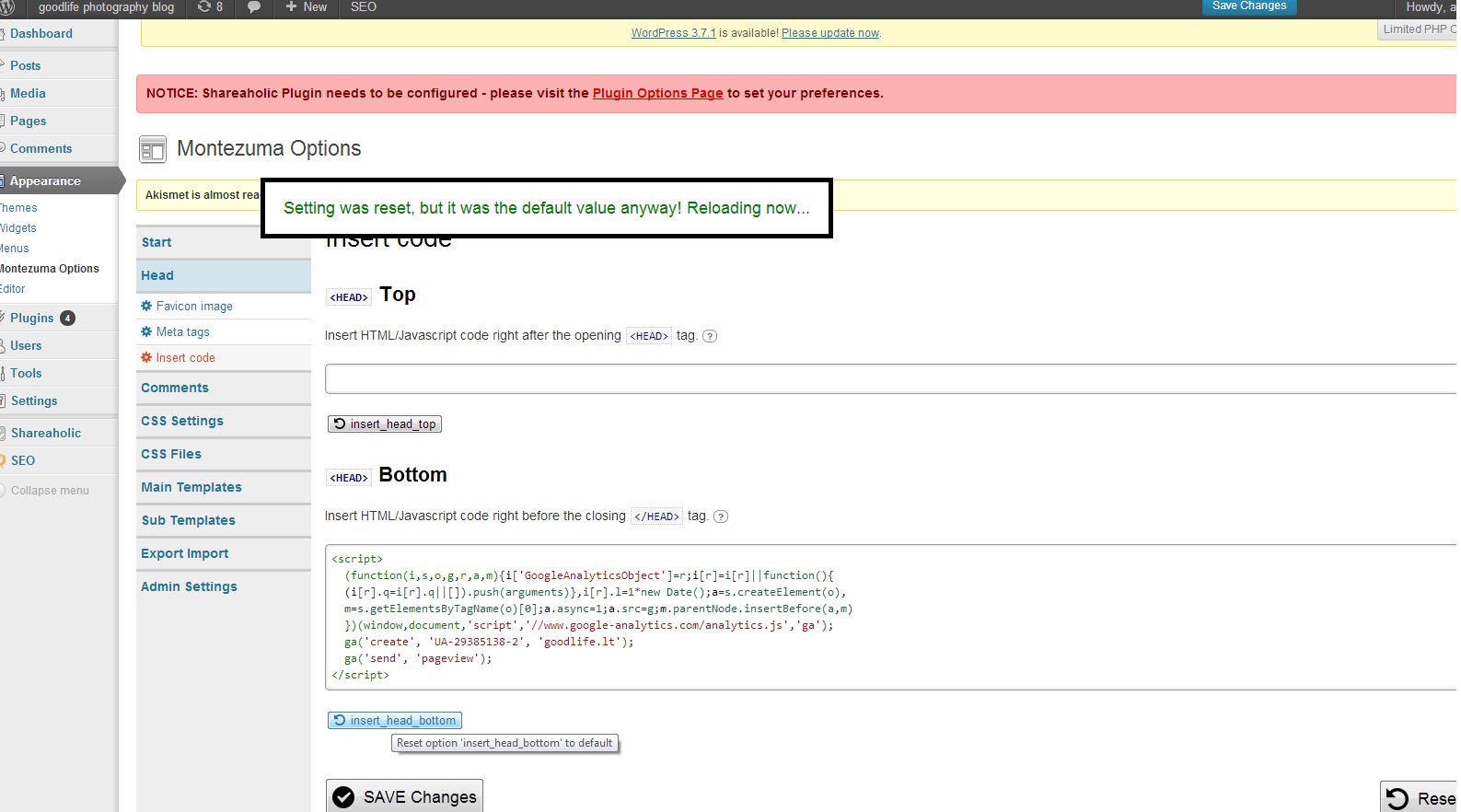
Task: Open the Meta tags settings
Action: (182, 332)
